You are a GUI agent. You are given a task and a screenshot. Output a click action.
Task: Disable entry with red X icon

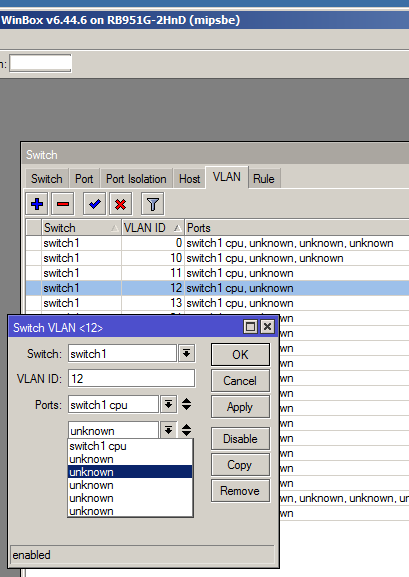[x=120, y=204]
